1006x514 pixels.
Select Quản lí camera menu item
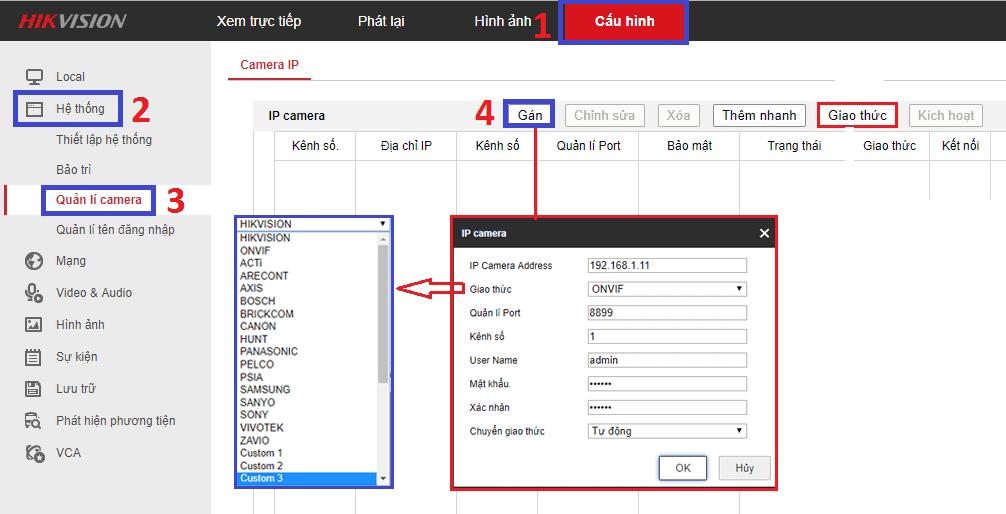[x=99, y=200]
